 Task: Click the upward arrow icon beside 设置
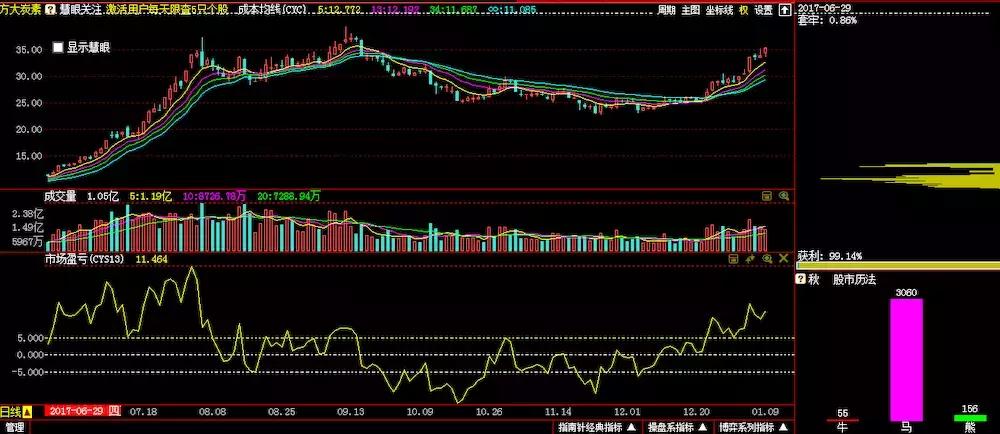783,10
